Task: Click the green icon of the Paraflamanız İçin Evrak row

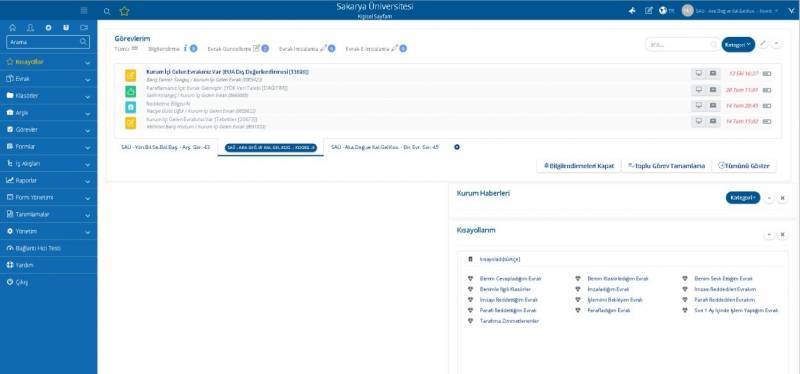Action: click(x=131, y=91)
